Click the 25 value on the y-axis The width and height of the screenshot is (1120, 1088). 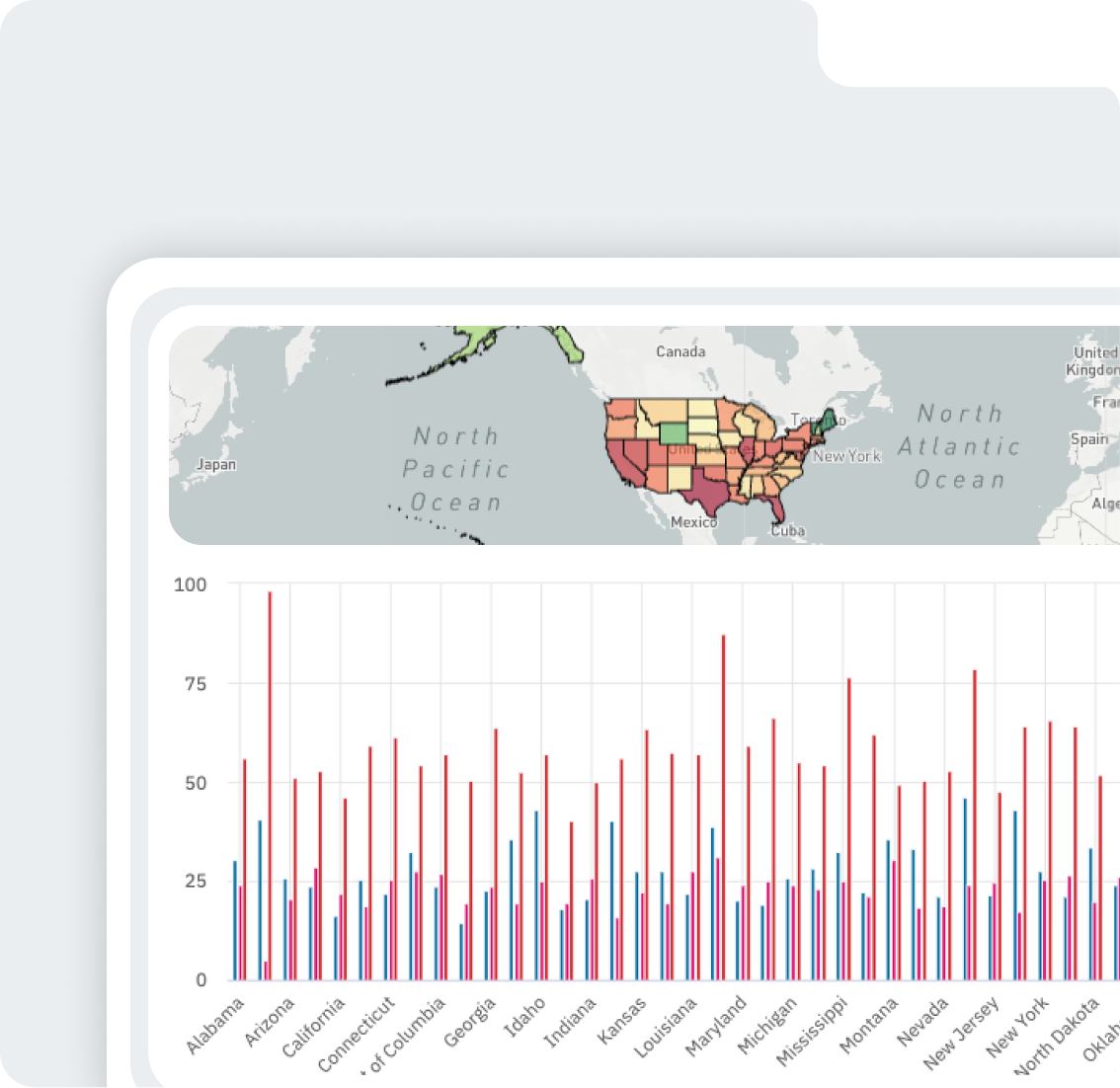(x=195, y=881)
